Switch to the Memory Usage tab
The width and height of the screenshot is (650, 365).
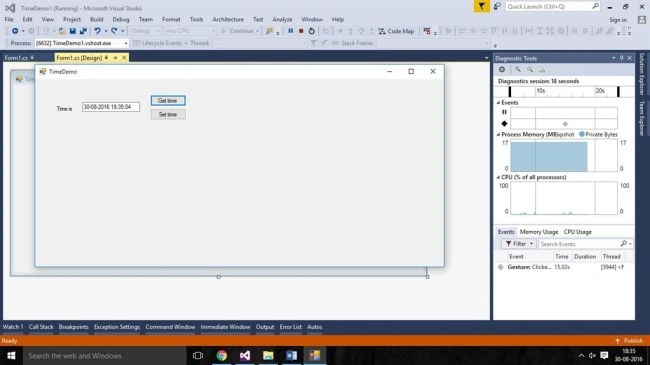(x=539, y=232)
